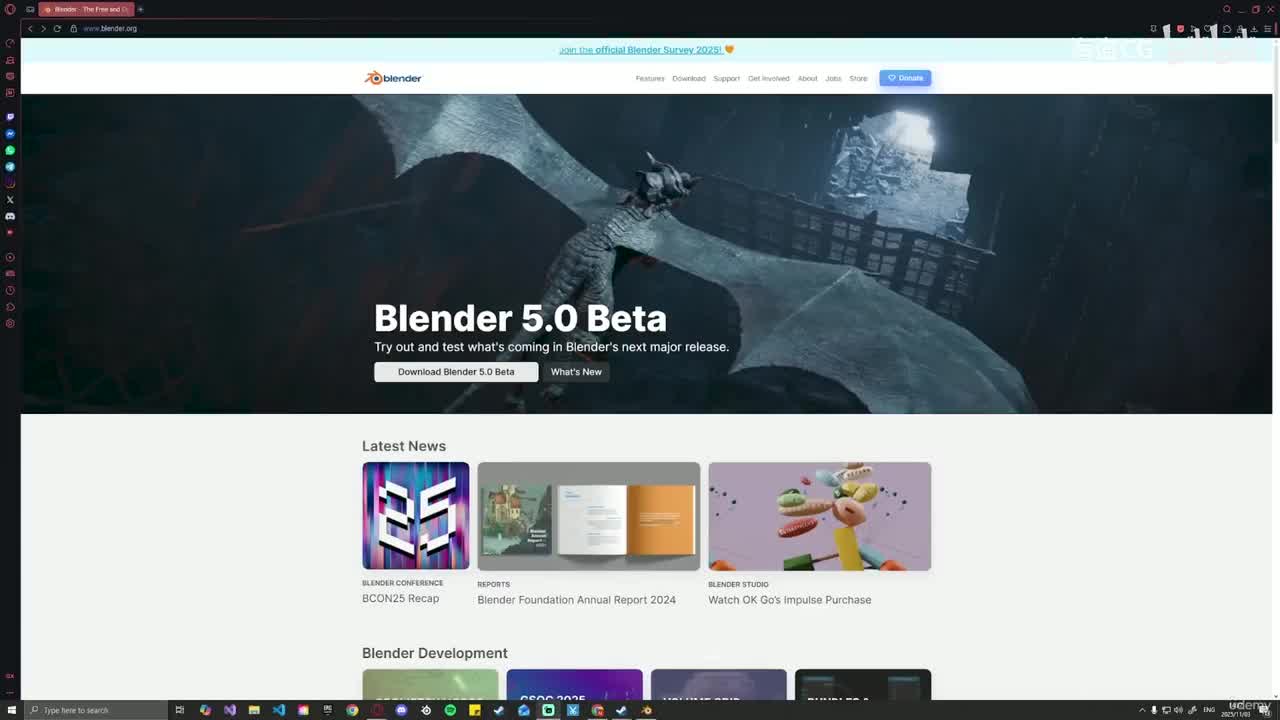Click the ENG language indicator in tray

(1209, 710)
